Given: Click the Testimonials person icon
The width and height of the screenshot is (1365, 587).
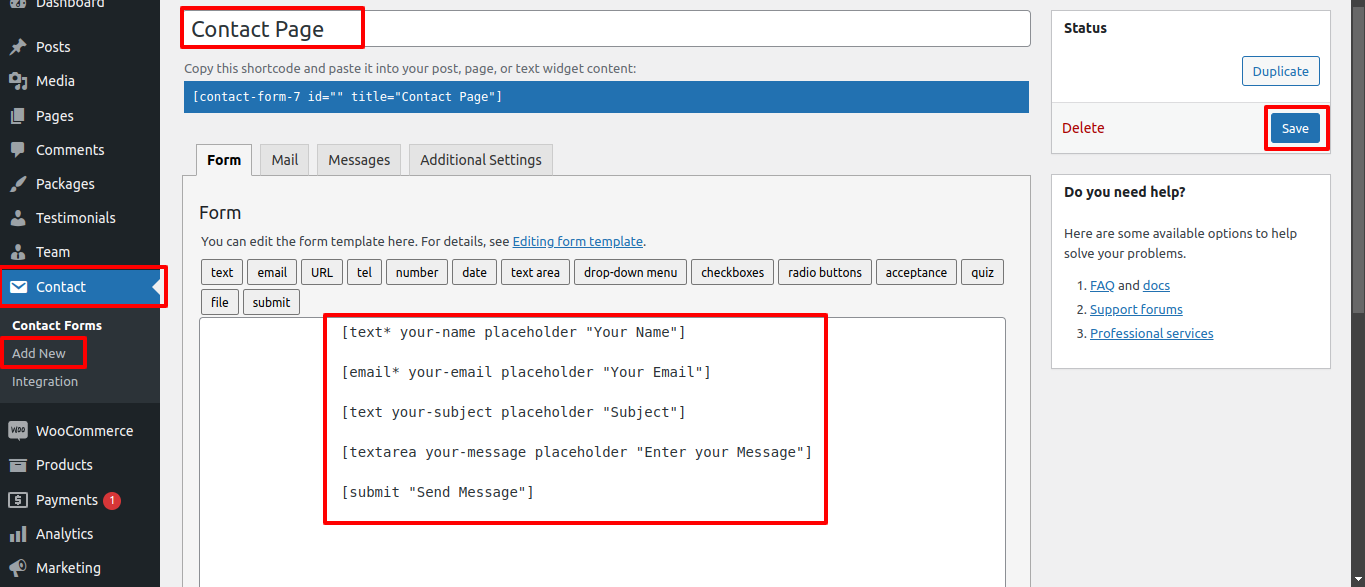Looking at the screenshot, I should point(17,218).
